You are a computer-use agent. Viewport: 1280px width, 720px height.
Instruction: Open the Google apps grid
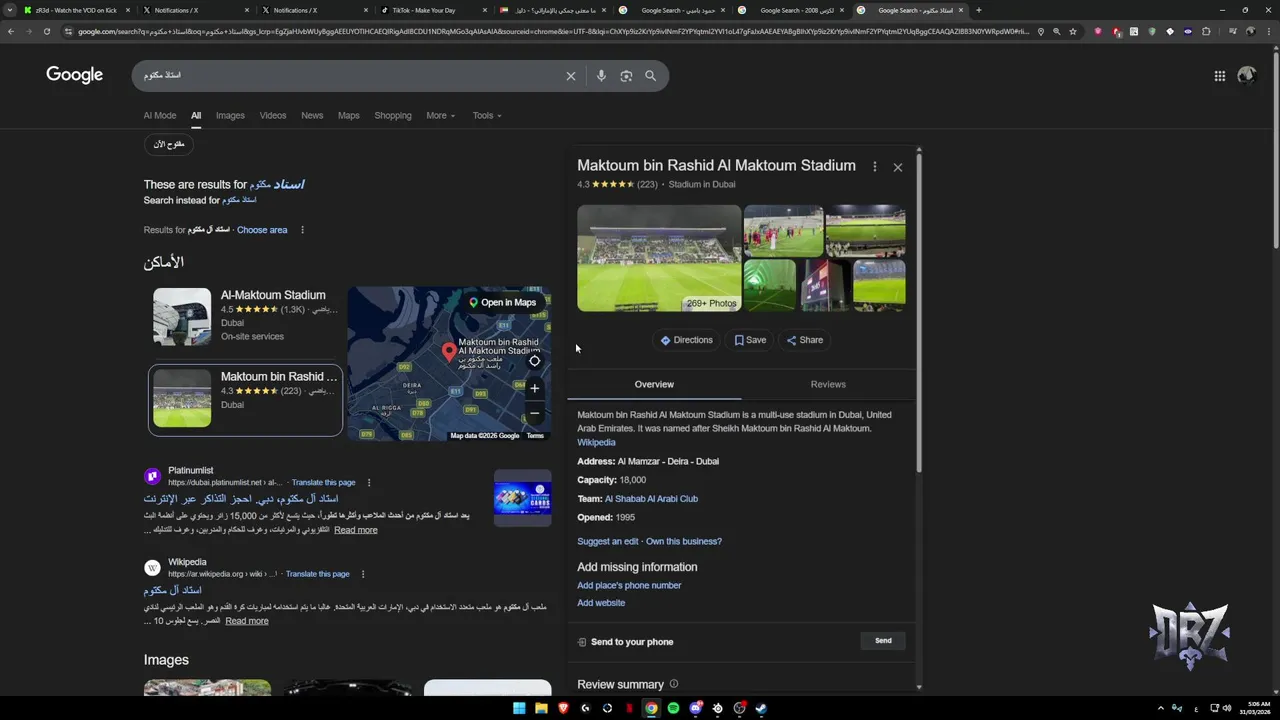click(x=1220, y=76)
